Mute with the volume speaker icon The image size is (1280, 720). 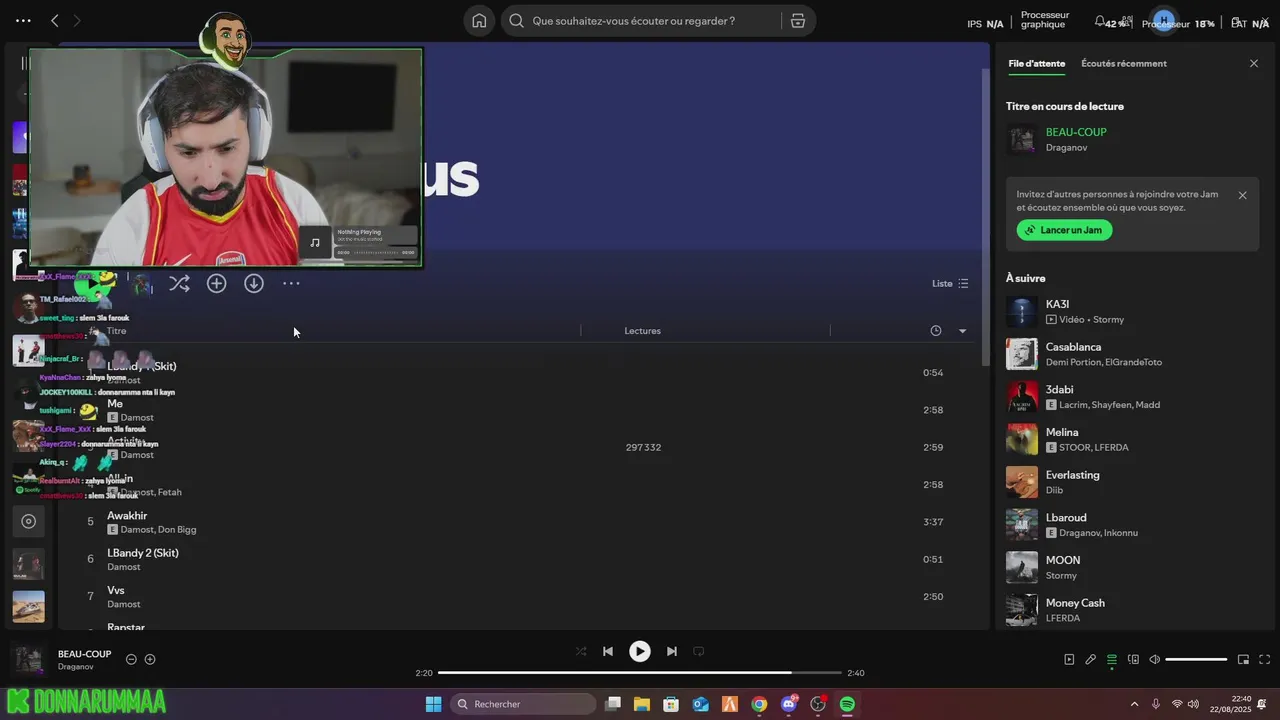1155,660
